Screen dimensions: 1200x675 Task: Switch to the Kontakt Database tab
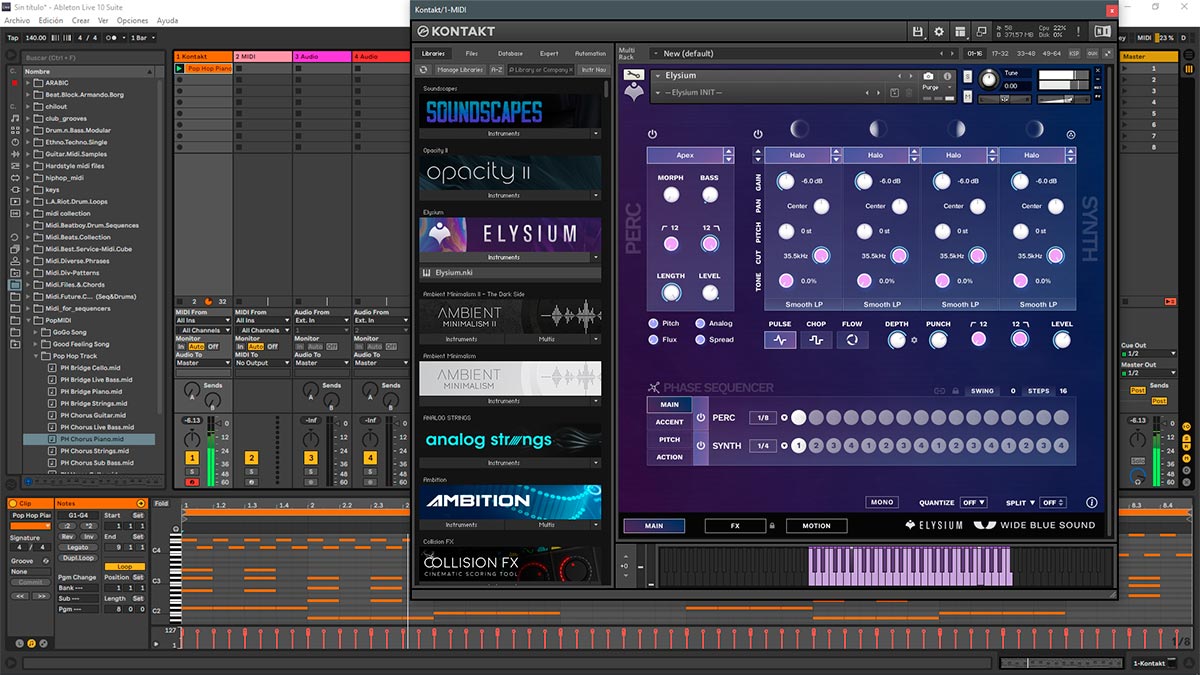point(510,53)
